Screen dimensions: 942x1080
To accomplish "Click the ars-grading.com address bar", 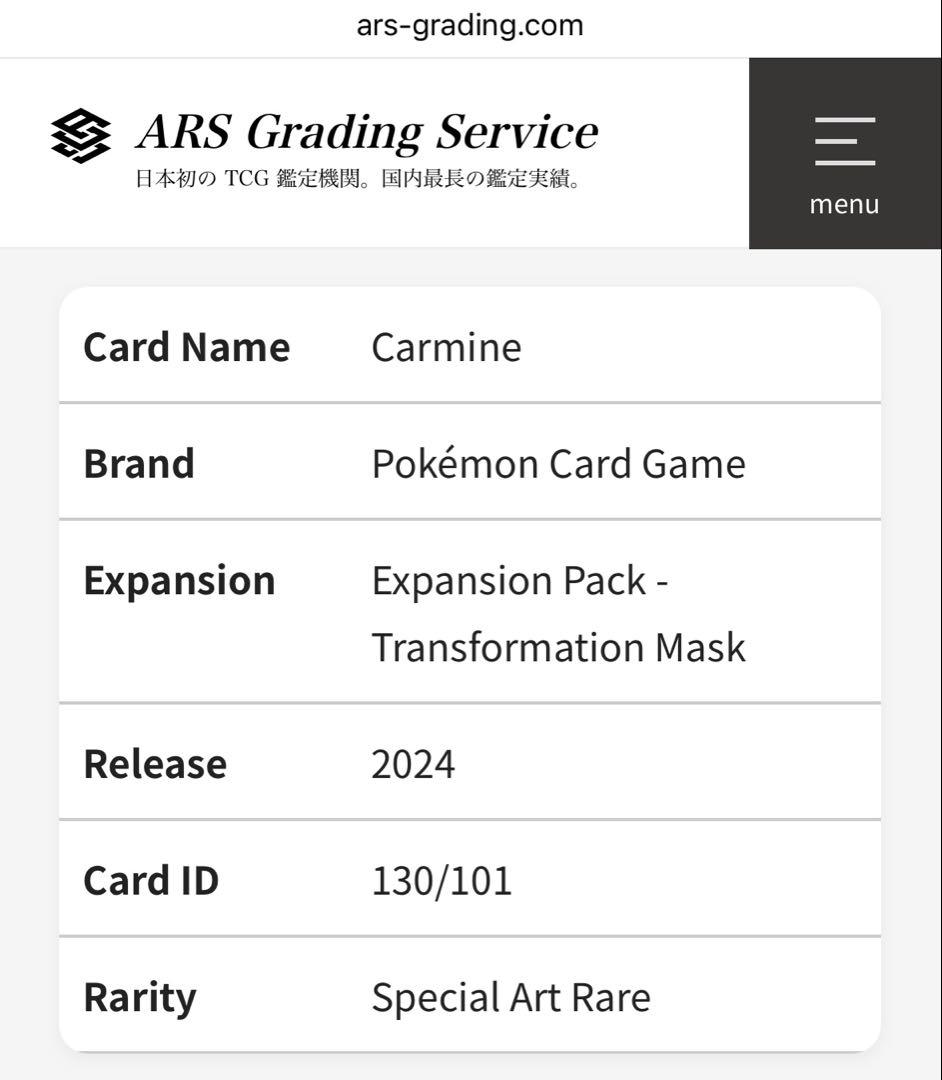I will (470, 25).
